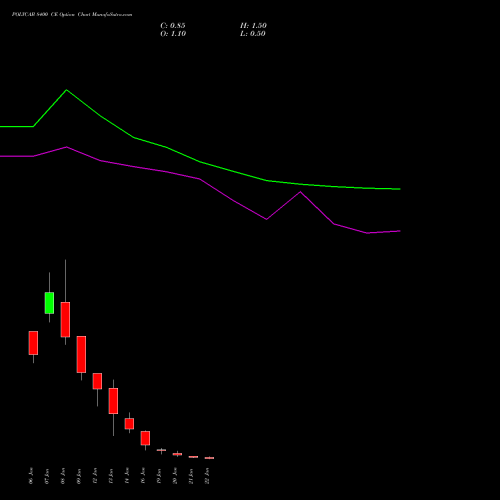This screenshot has width=500, height=500.
Task: Click the 19 Jan date label
Action: tap(159, 476)
